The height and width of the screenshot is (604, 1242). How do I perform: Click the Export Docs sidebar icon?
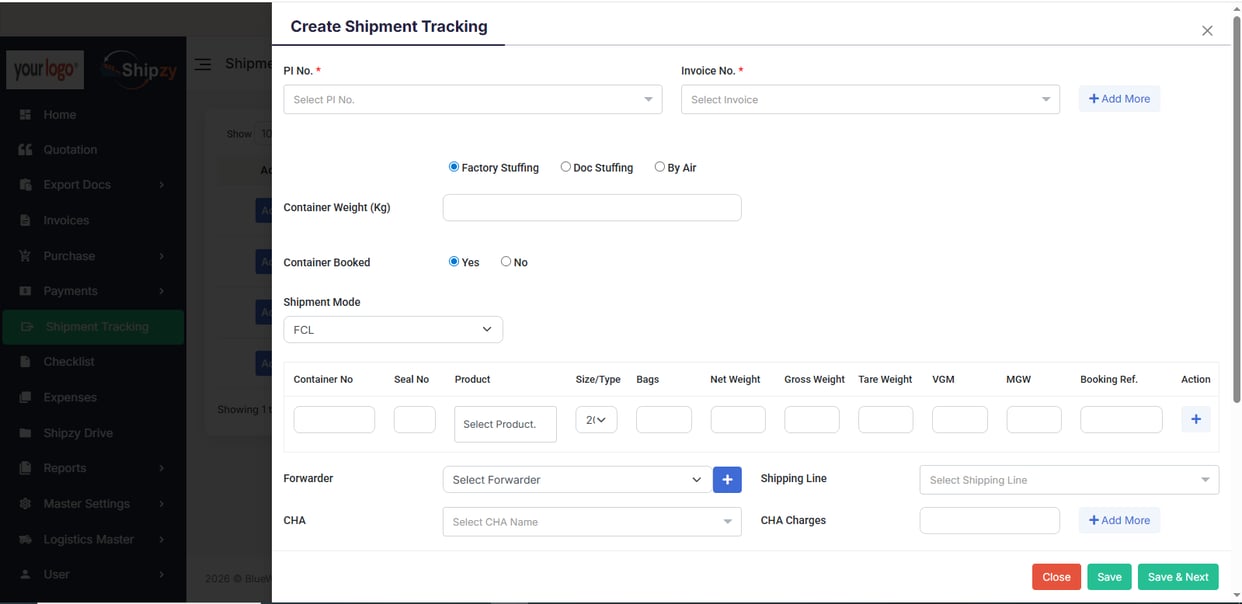pyautogui.click(x=25, y=185)
